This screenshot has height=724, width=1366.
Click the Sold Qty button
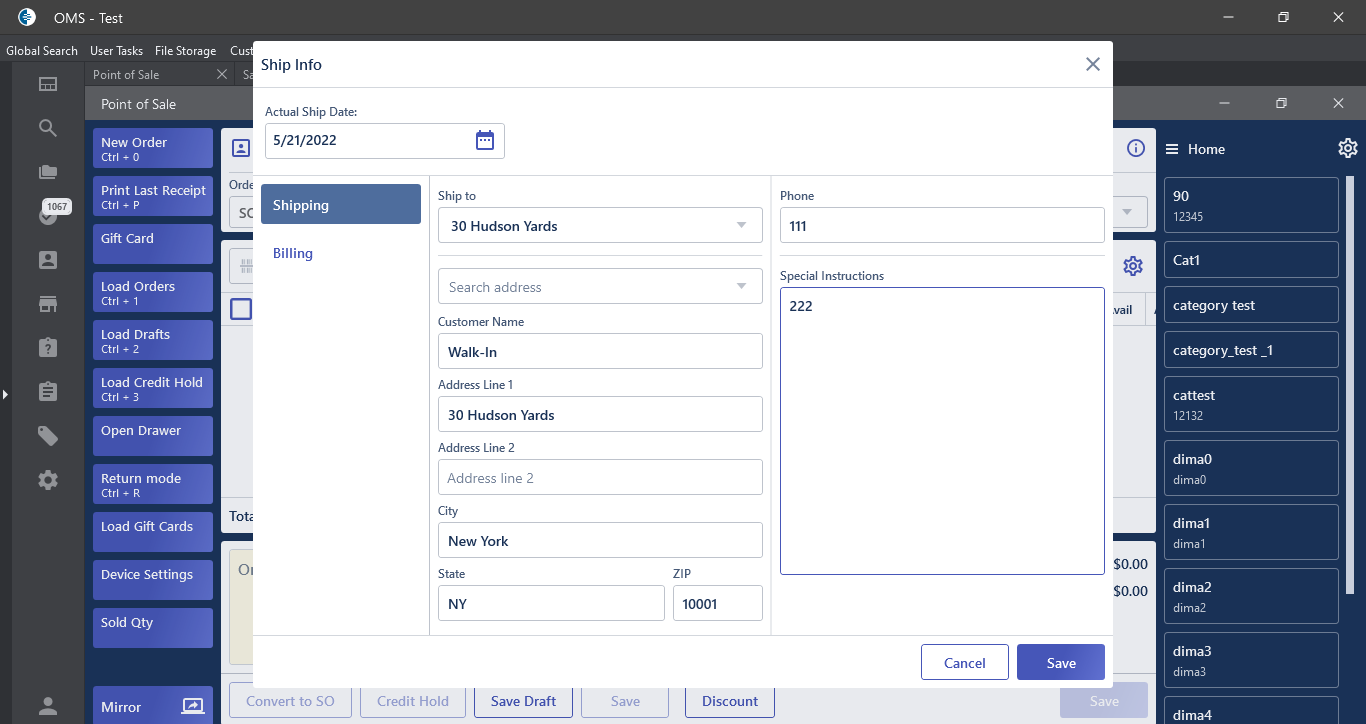point(153,628)
